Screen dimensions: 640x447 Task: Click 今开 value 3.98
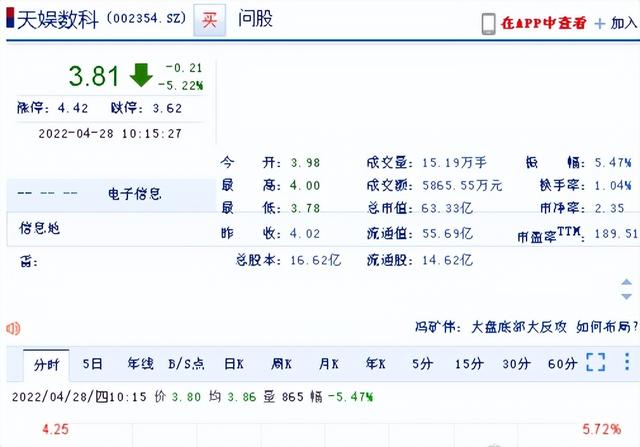pos(305,163)
